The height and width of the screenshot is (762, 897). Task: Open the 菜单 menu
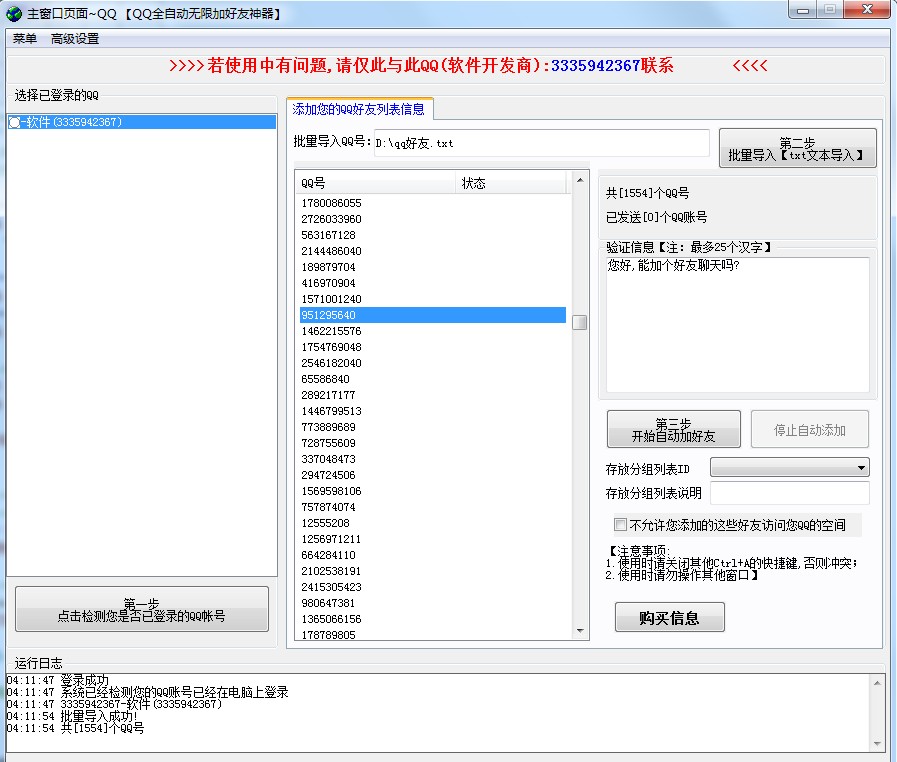tap(25, 38)
